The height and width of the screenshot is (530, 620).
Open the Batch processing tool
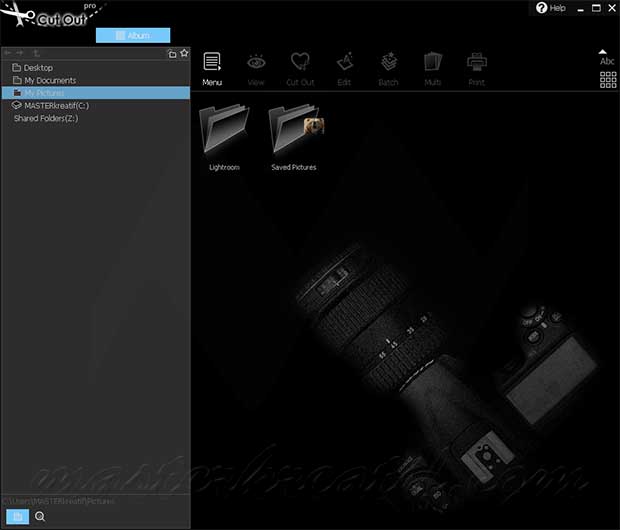click(388, 66)
